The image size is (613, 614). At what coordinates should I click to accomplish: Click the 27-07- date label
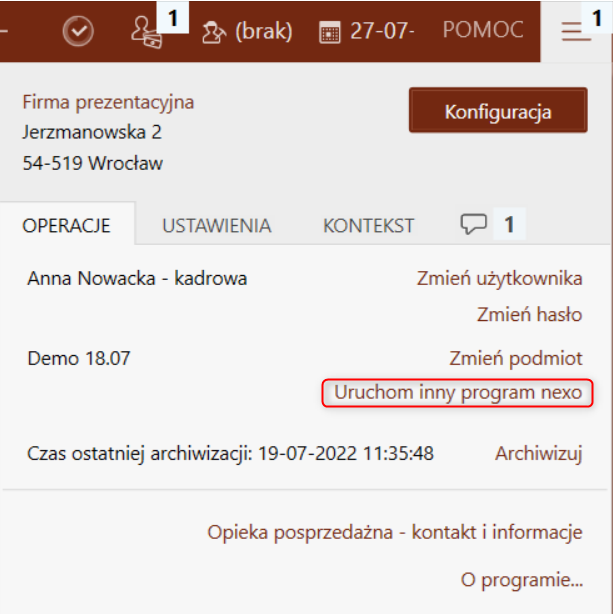coord(382,31)
